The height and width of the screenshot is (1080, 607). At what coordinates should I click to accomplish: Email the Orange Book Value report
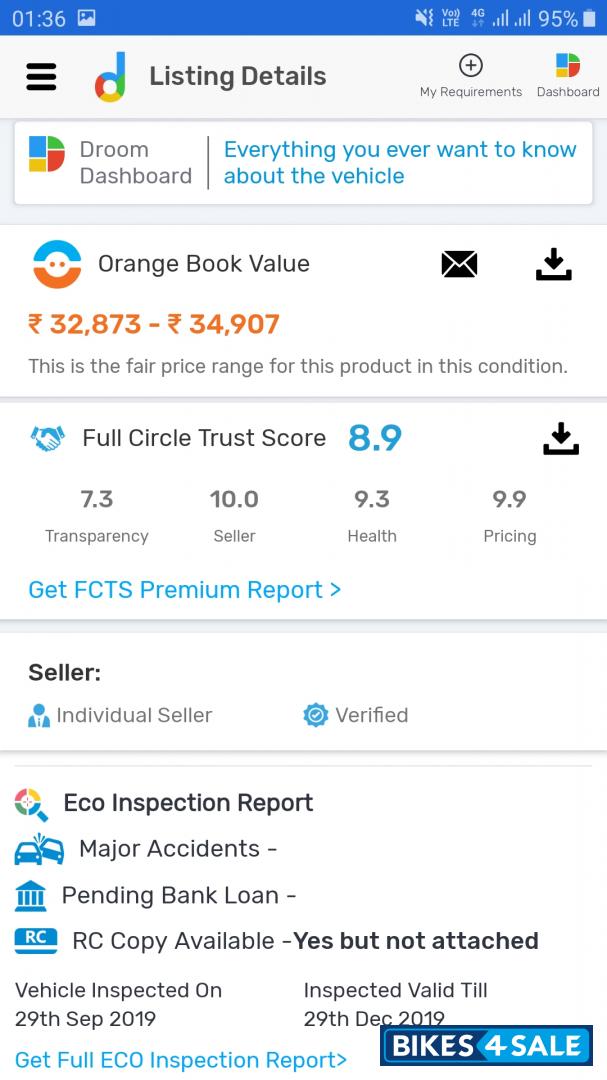pyautogui.click(x=459, y=264)
